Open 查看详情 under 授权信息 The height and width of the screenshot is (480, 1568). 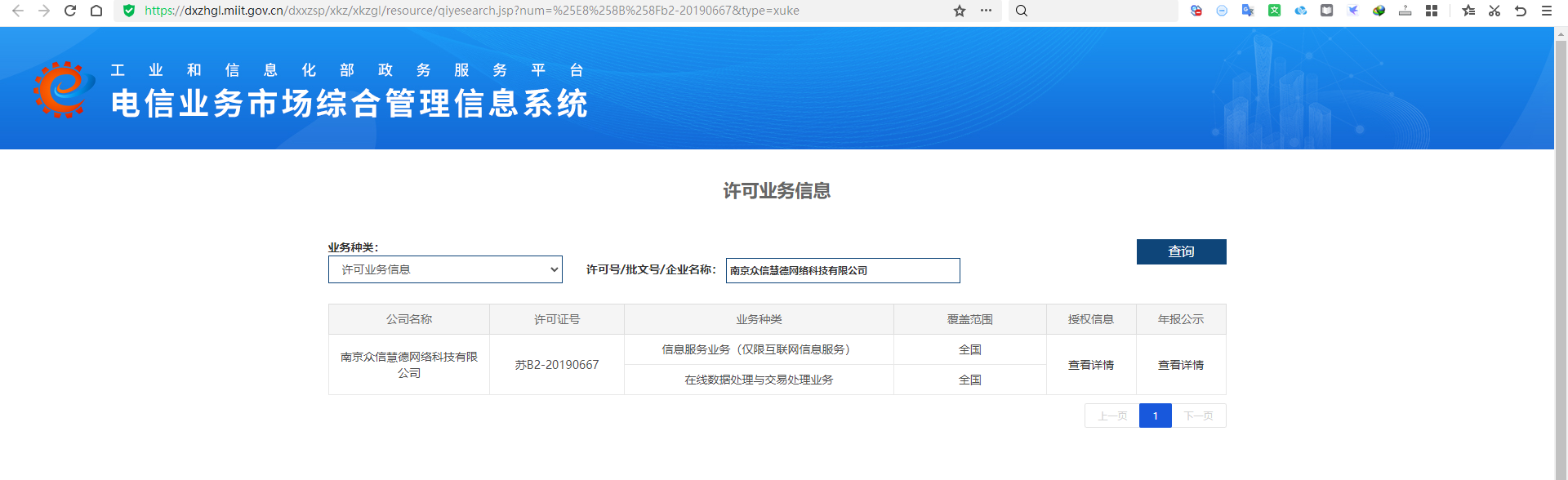coord(1091,365)
